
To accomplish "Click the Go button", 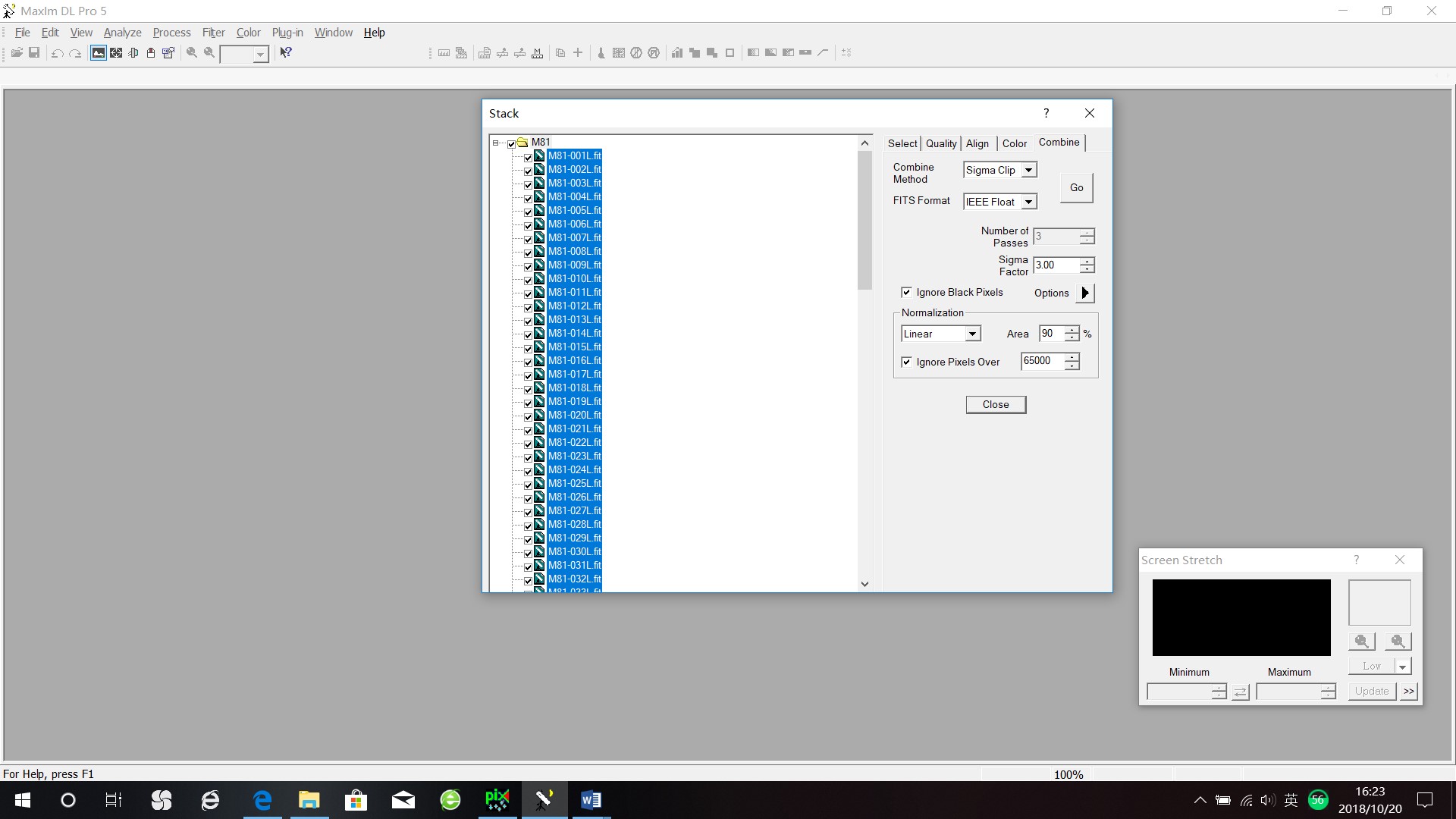I will [x=1076, y=187].
